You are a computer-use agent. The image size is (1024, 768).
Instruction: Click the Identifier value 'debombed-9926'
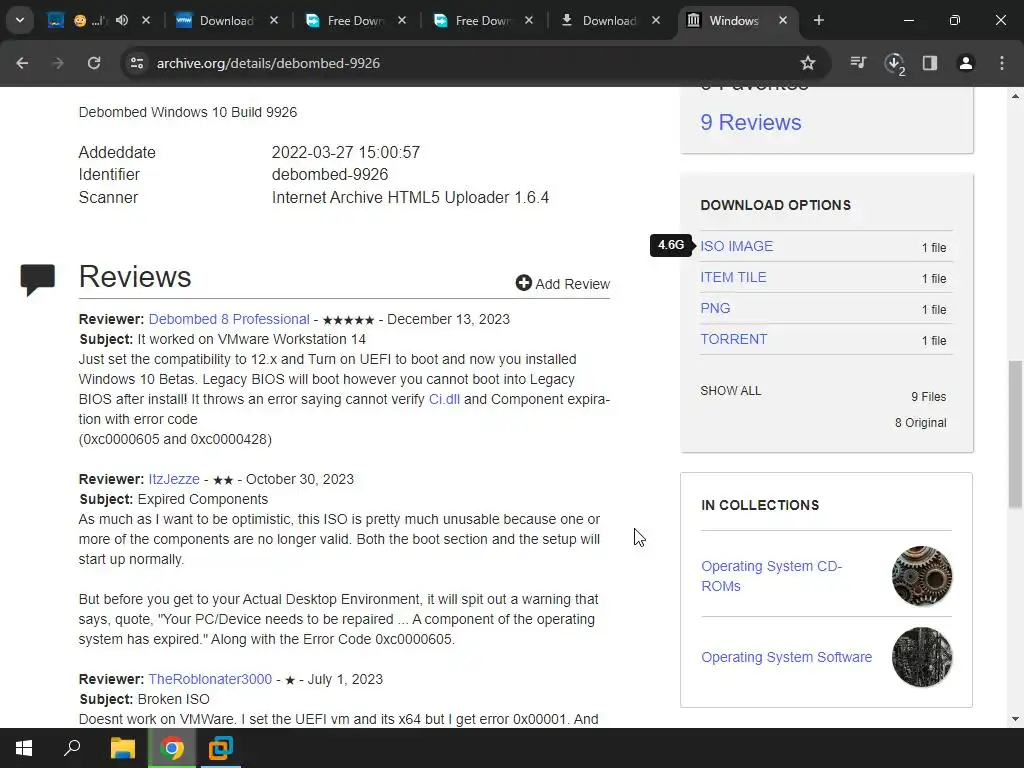click(330, 174)
